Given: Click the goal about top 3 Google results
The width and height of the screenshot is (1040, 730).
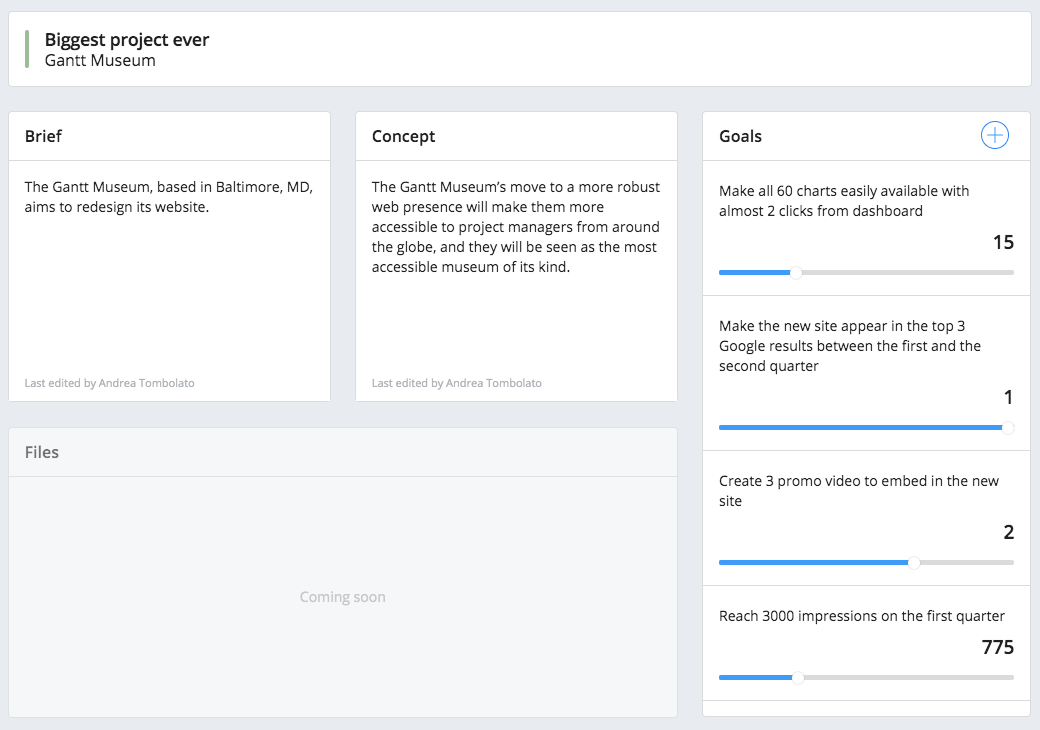Looking at the screenshot, I should tap(850, 346).
